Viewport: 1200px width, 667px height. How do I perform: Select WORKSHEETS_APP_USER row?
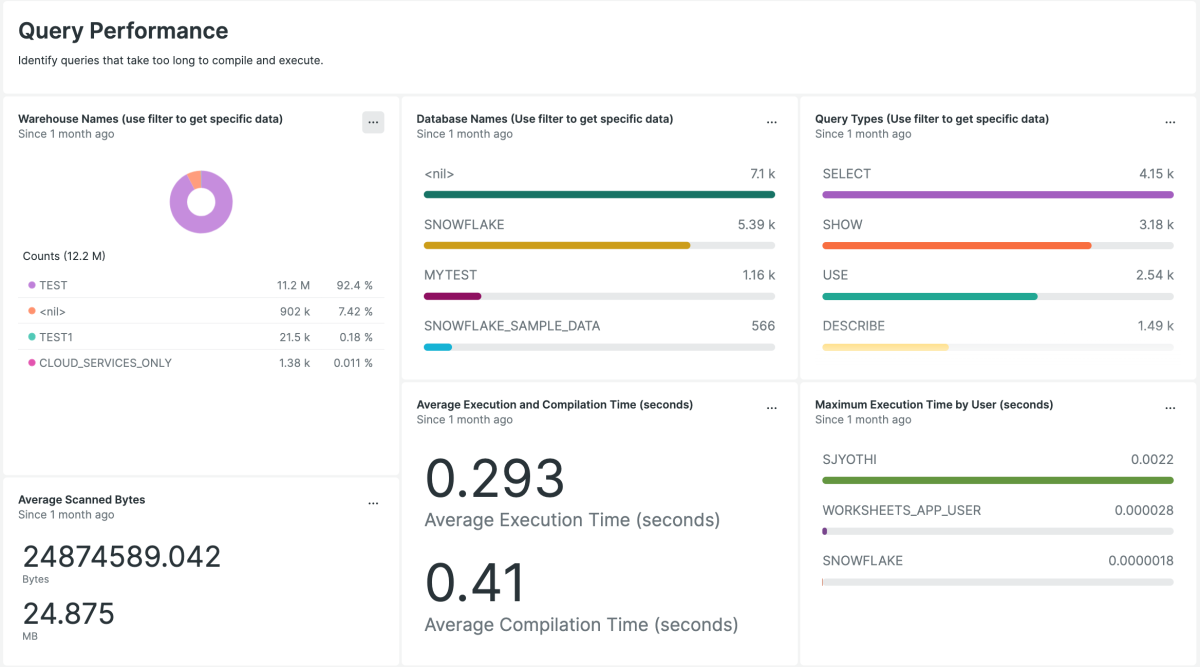[x=997, y=520]
